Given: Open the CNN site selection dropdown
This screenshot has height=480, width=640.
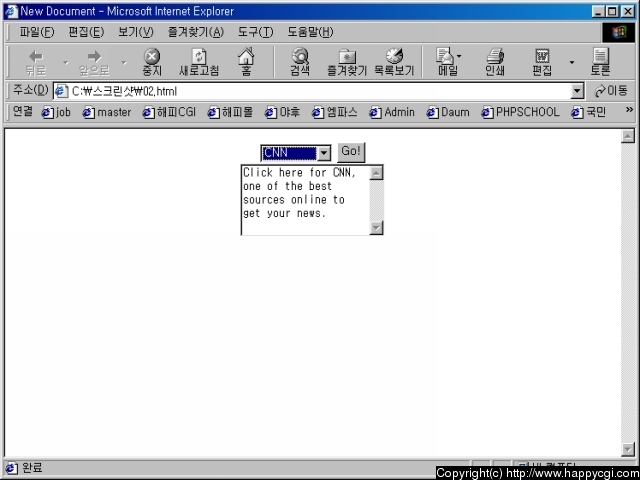Looking at the screenshot, I should (296, 153).
